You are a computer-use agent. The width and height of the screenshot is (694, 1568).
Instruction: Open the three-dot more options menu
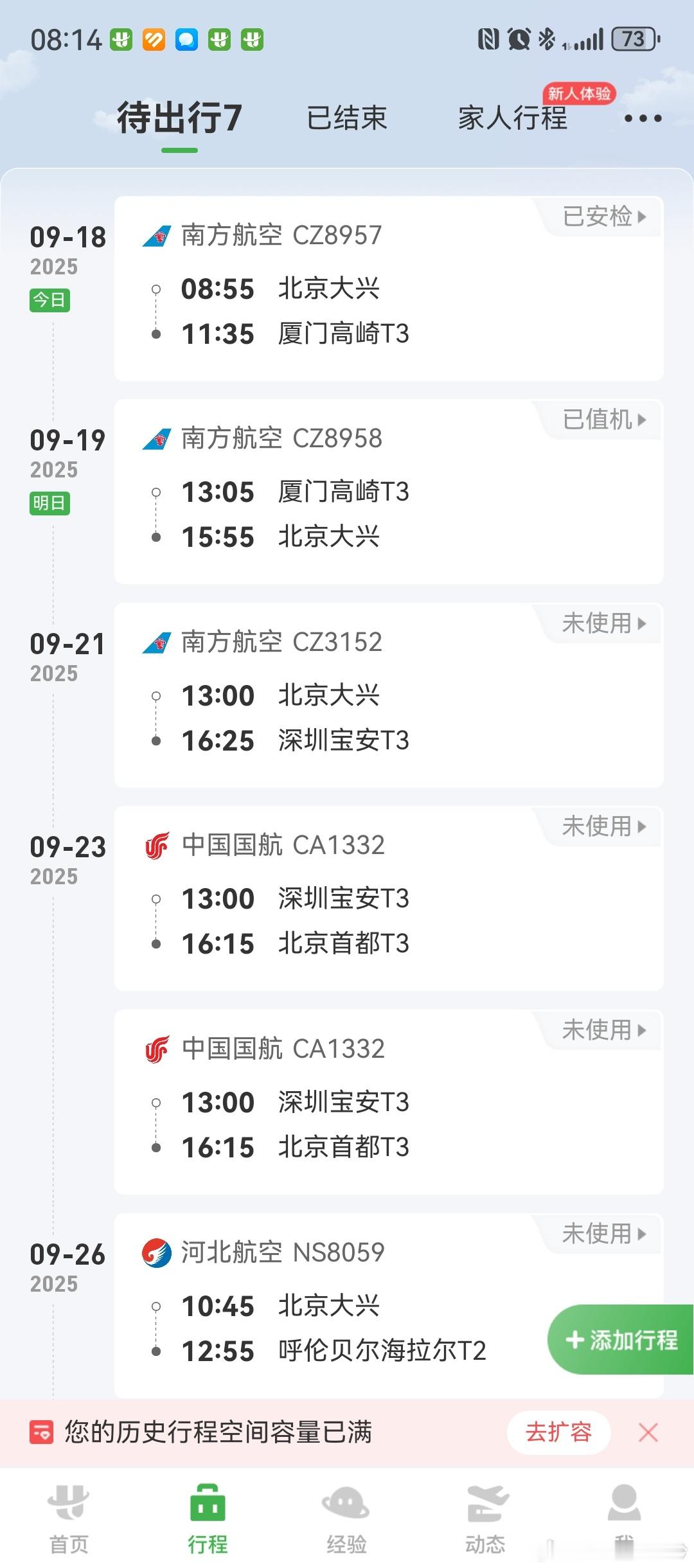click(x=643, y=118)
